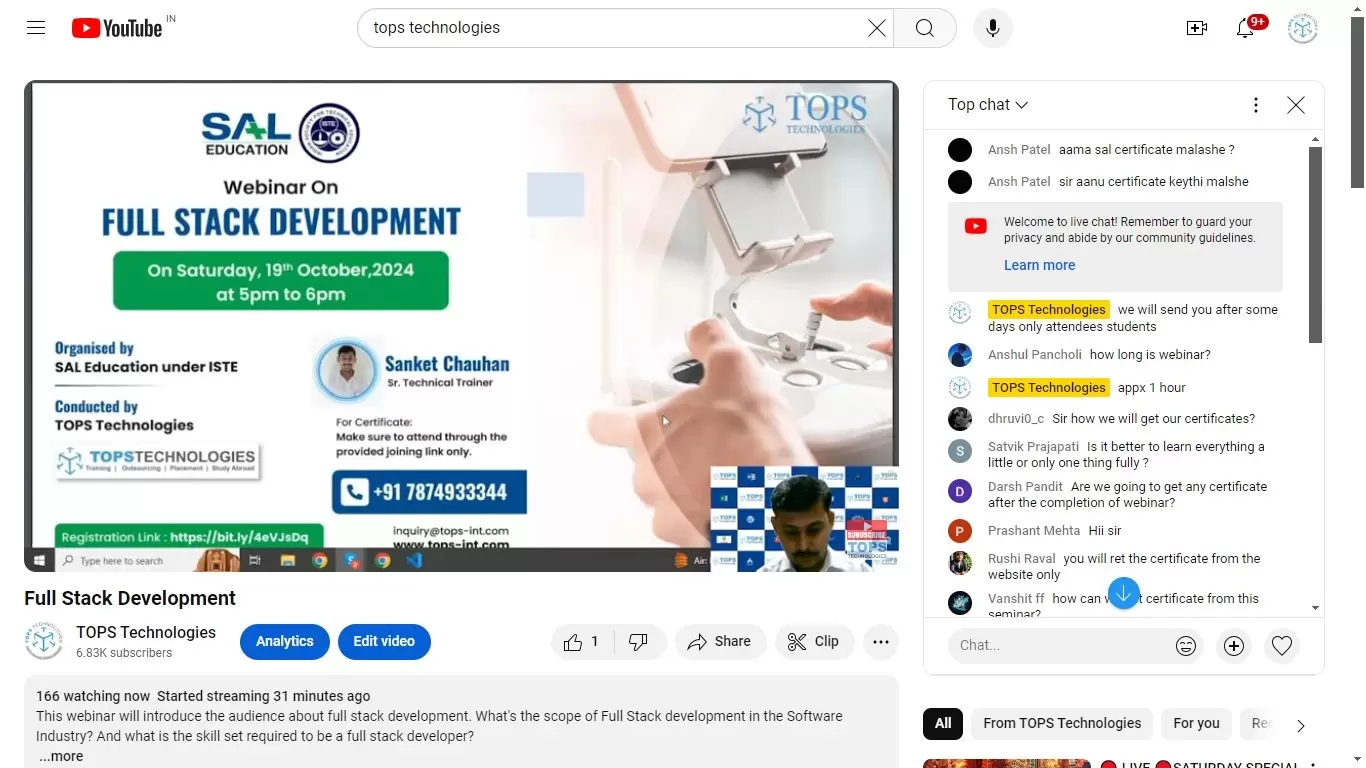The width and height of the screenshot is (1366, 768).
Task: Click 'how long is webinar?' chat message
Action: [x=1150, y=355]
